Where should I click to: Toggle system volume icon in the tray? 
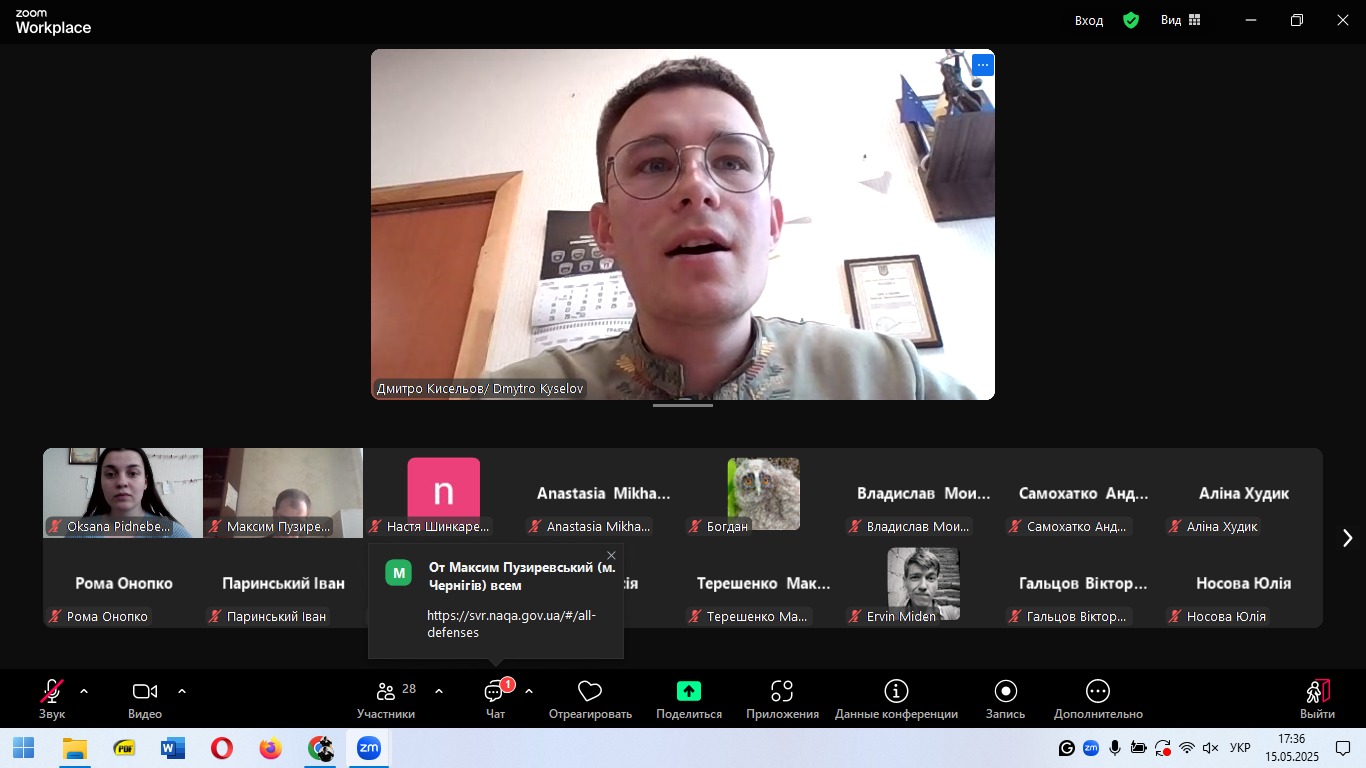pos(1210,748)
